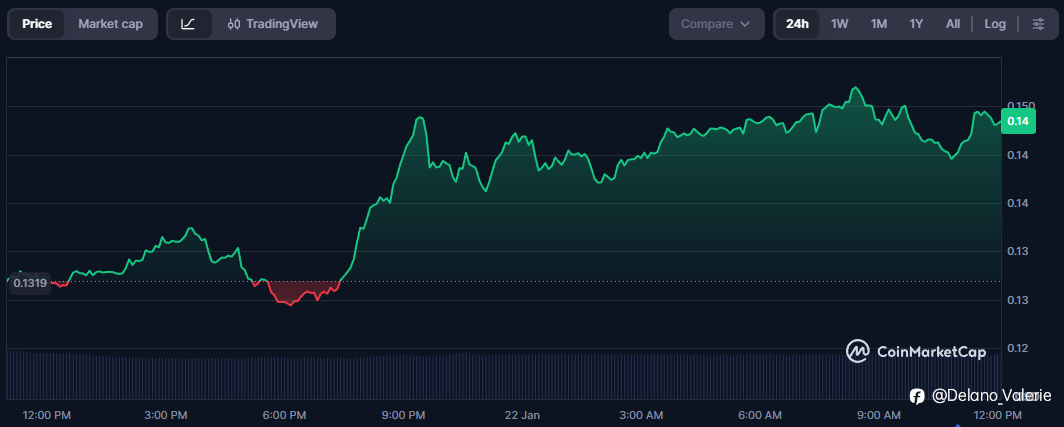Image resolution: width=1064 pixels, height=427 pixels.
Task: Click the 6:00 AM time axis label
Action: (760, 414)
